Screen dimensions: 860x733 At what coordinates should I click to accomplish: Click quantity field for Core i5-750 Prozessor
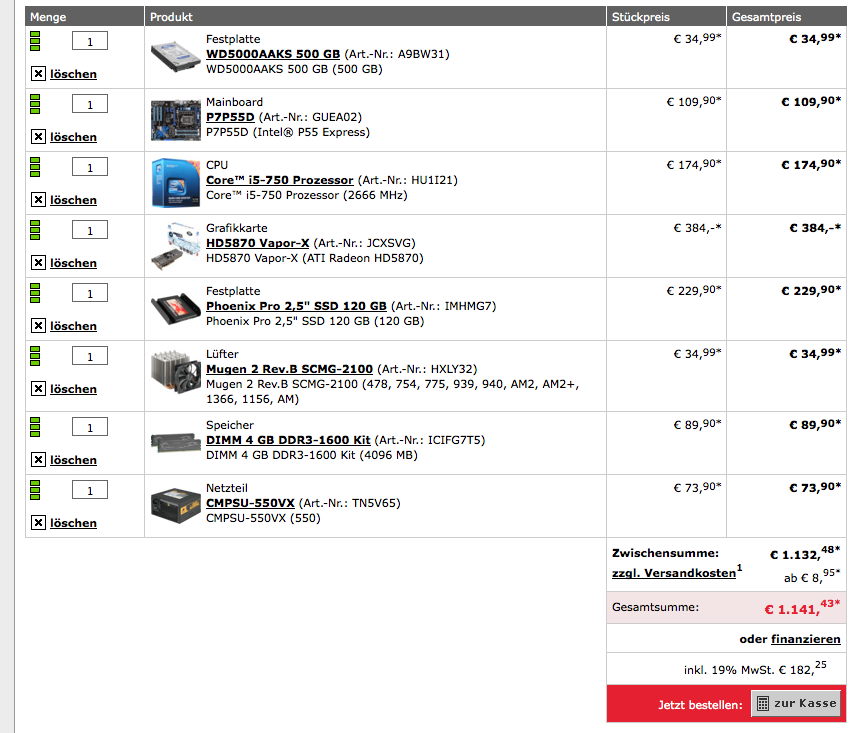click(x=90, y=167)
